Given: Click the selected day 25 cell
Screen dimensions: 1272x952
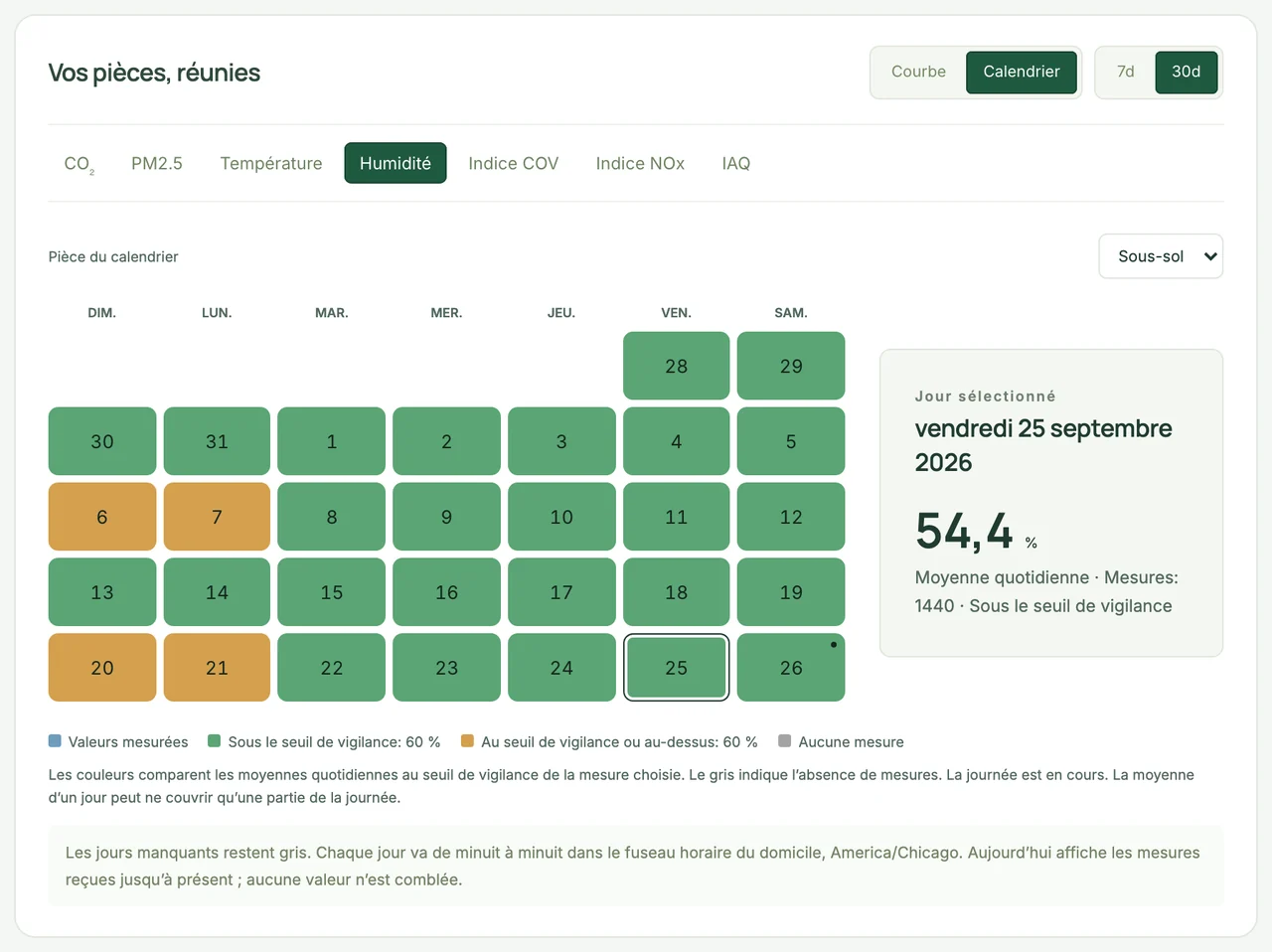Looking at the screenshot, I should [677, 668].
